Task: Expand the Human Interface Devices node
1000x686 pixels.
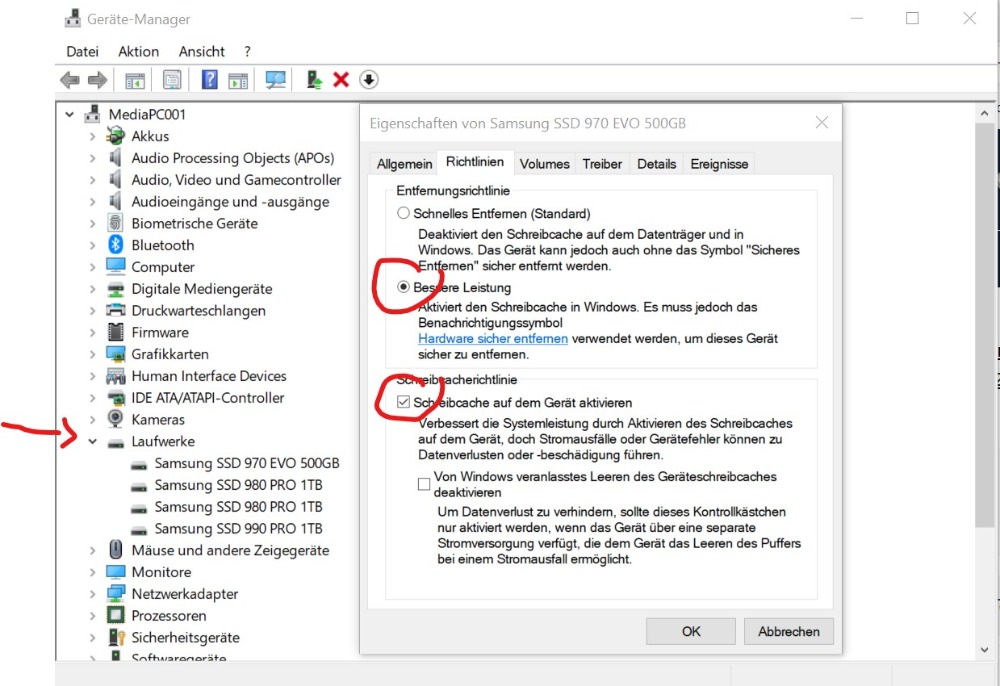Action: pyautogui.click(x=92, y=376)
